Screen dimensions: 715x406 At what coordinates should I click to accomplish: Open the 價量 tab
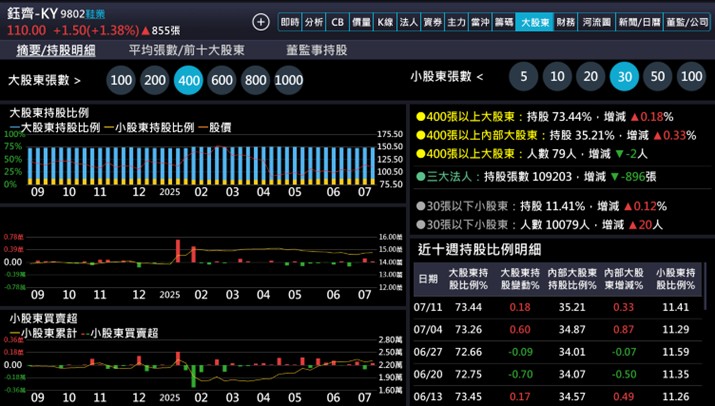pyautogui.click(x=361, y=22)
